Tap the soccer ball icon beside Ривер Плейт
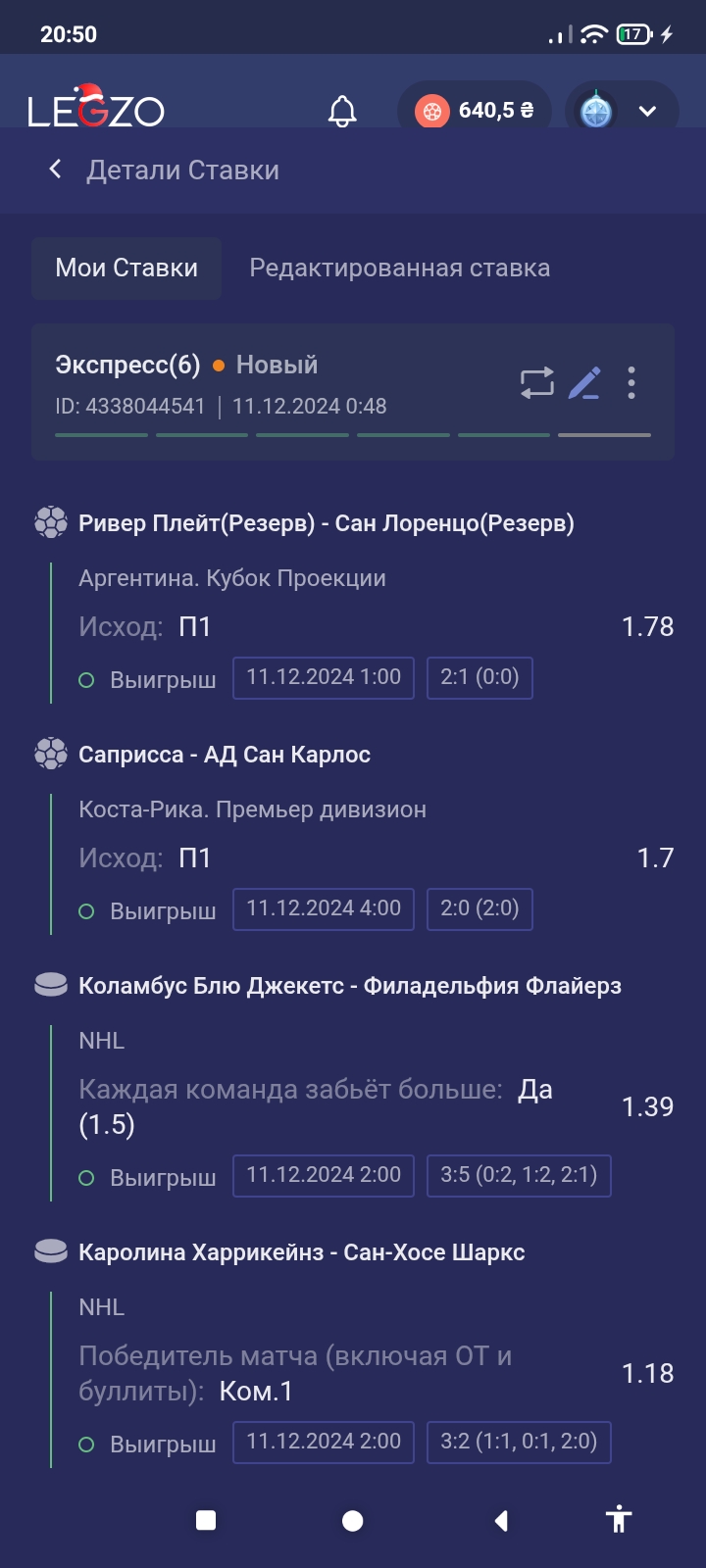Screen dimensions: 706x1568 point(51,522)
